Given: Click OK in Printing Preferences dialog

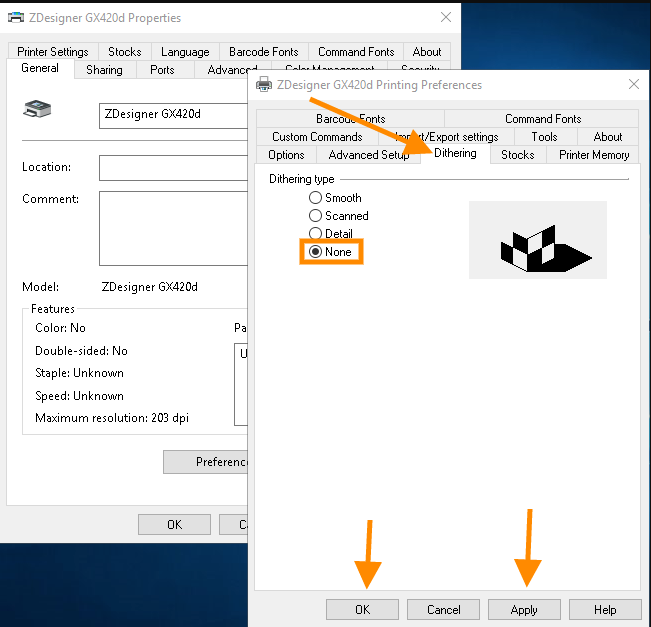Looking at the screenshot, I should [362, 609].
